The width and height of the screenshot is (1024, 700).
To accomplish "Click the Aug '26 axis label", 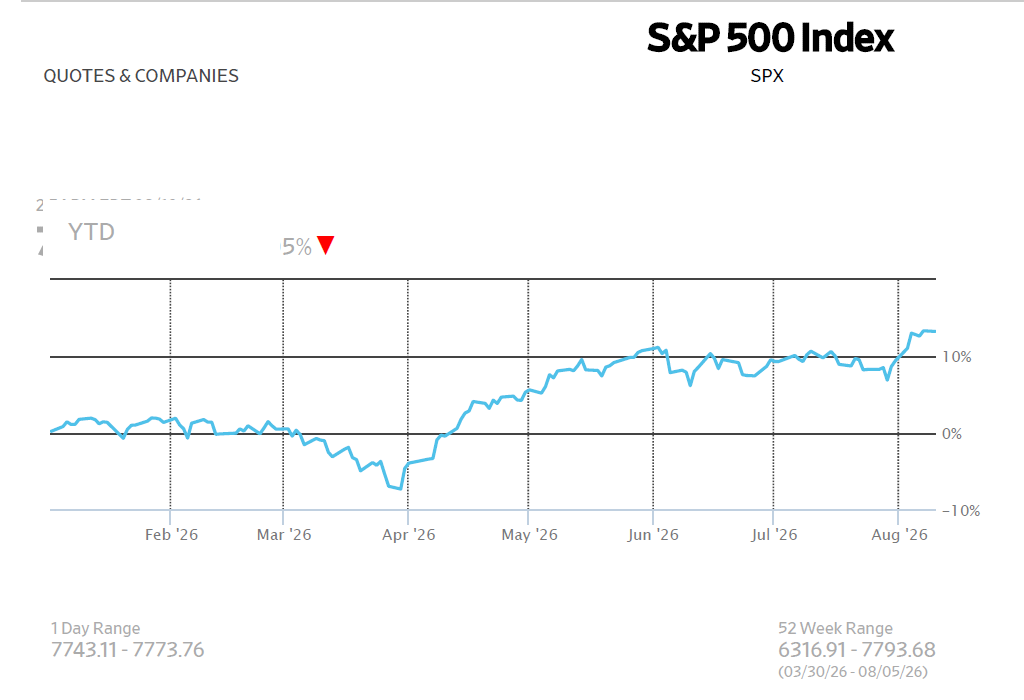I will [899, 535].
